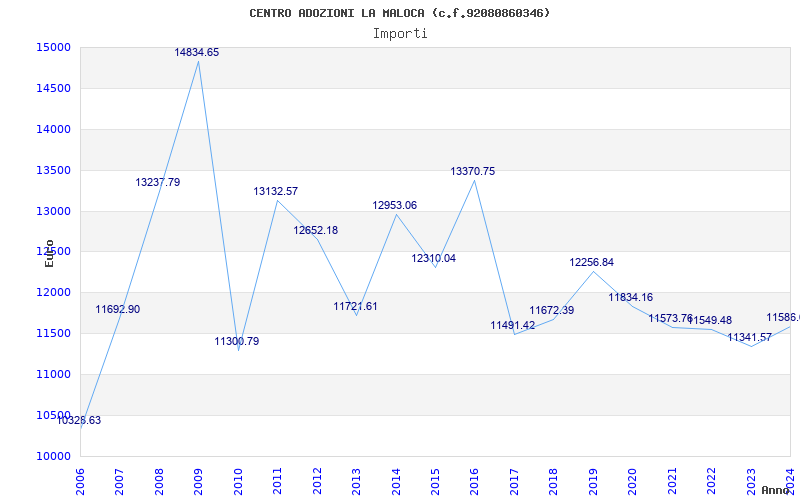Click the y-axis label 15000
Viewport: 800px width, 500px height.
(x=53, y=47)
